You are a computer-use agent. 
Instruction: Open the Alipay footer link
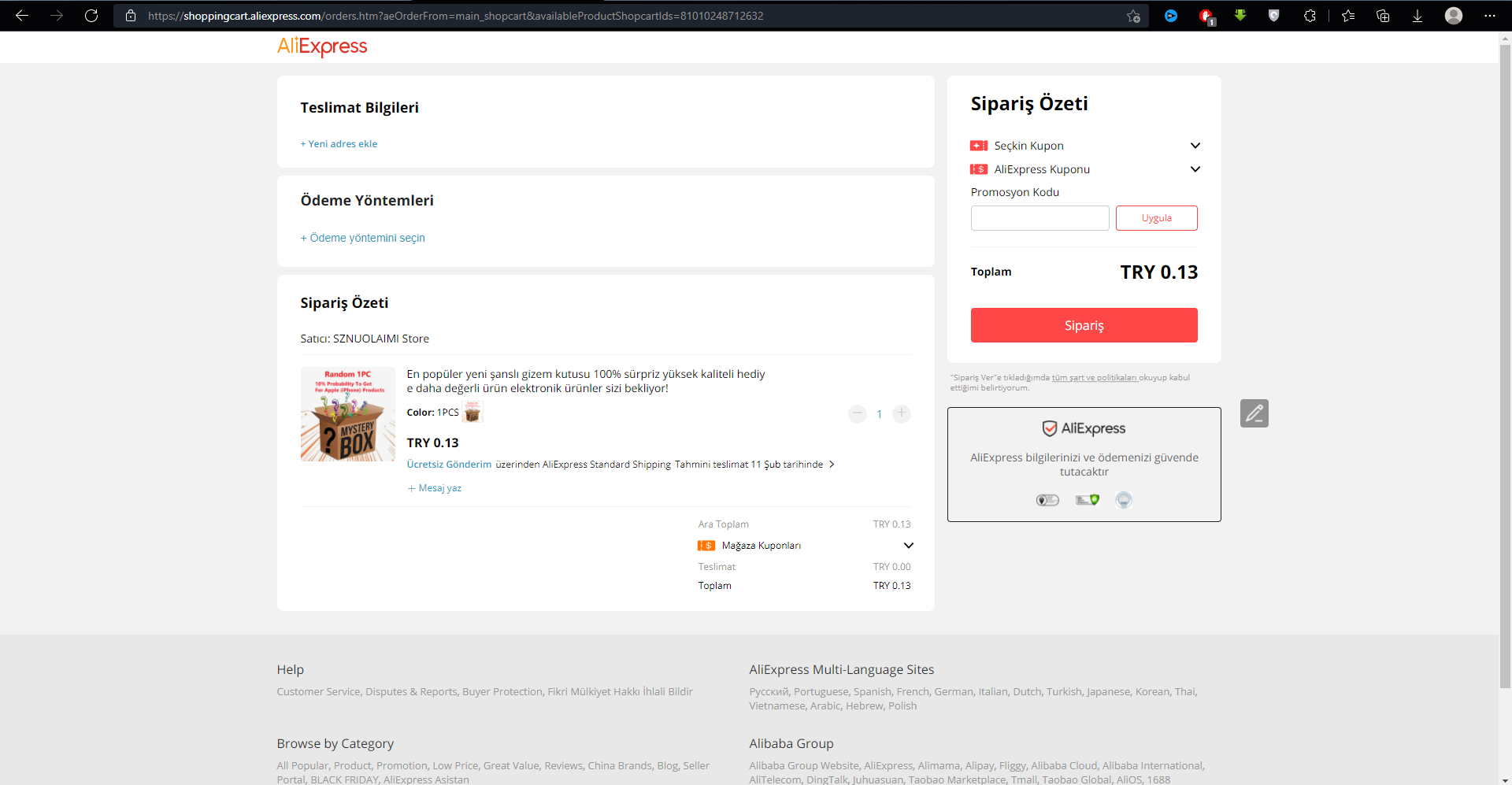click(x=980, y=766)
